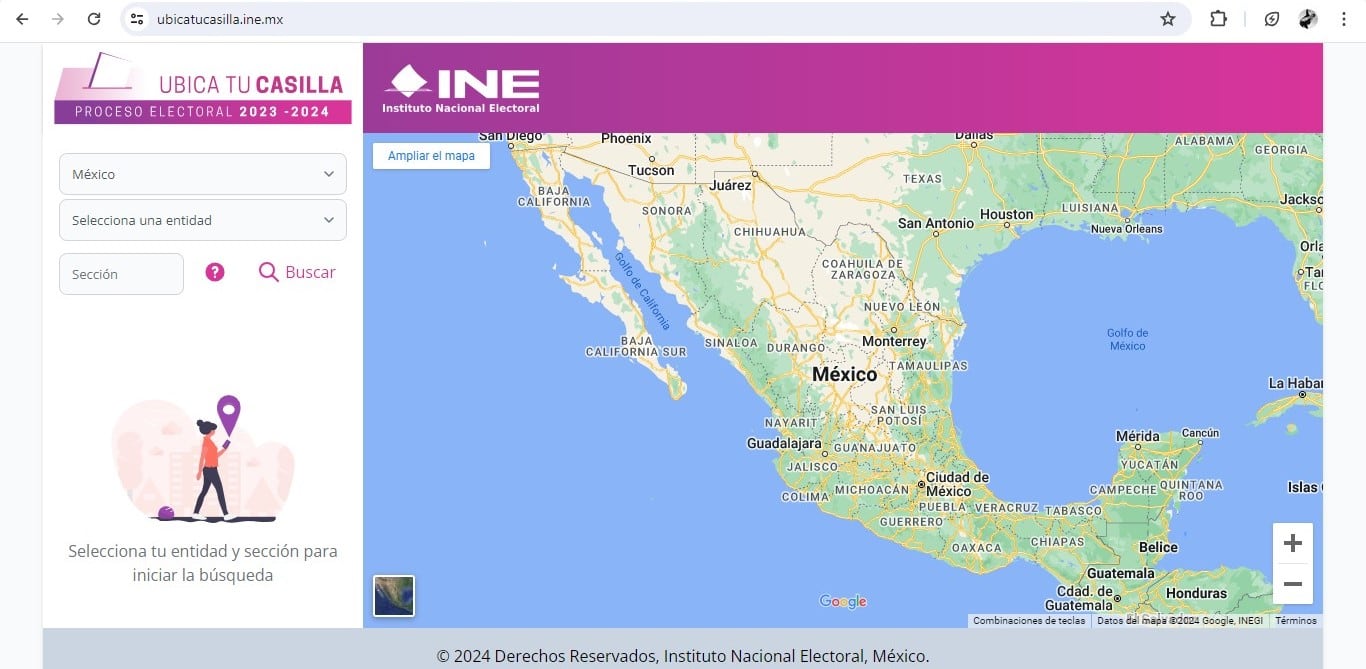Click the INE Instituto Nacional Electoral logo
The height and width of the screenshot is (669, 1366).
(461, 89)
